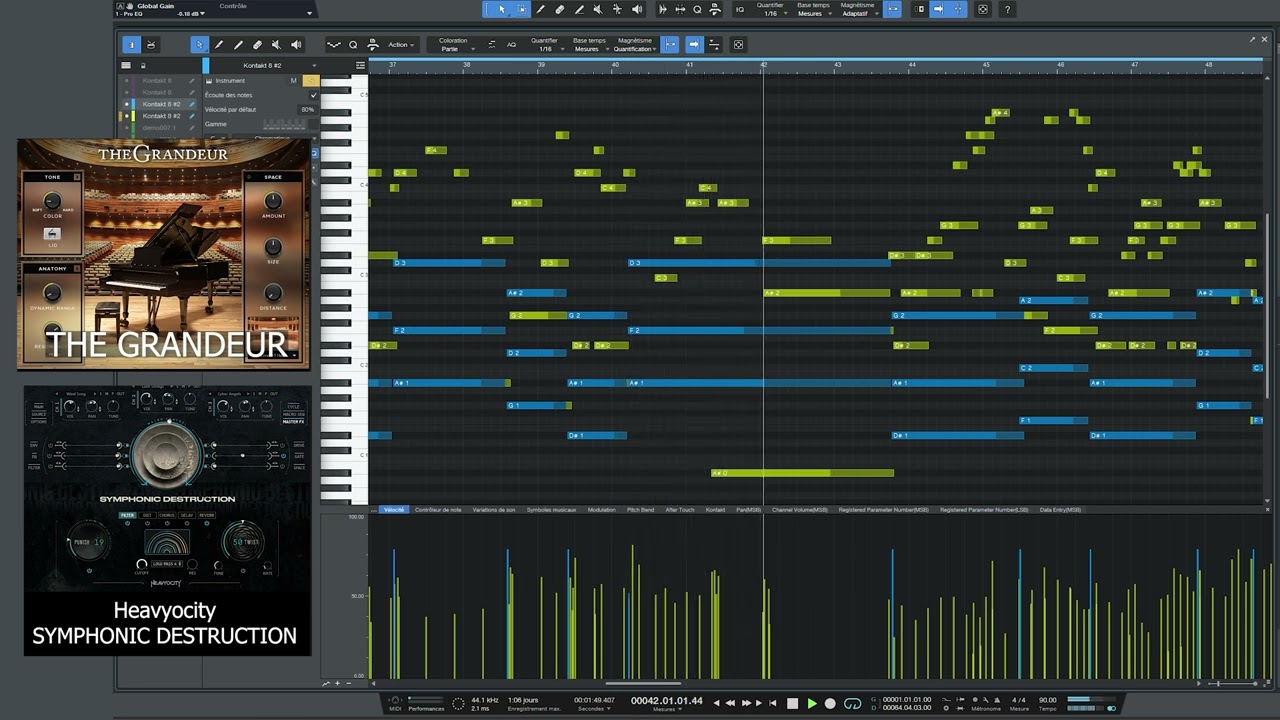This screenshot has width=1280, height=720.
Task: Select the editor Eraser tool
Action: 257,44
